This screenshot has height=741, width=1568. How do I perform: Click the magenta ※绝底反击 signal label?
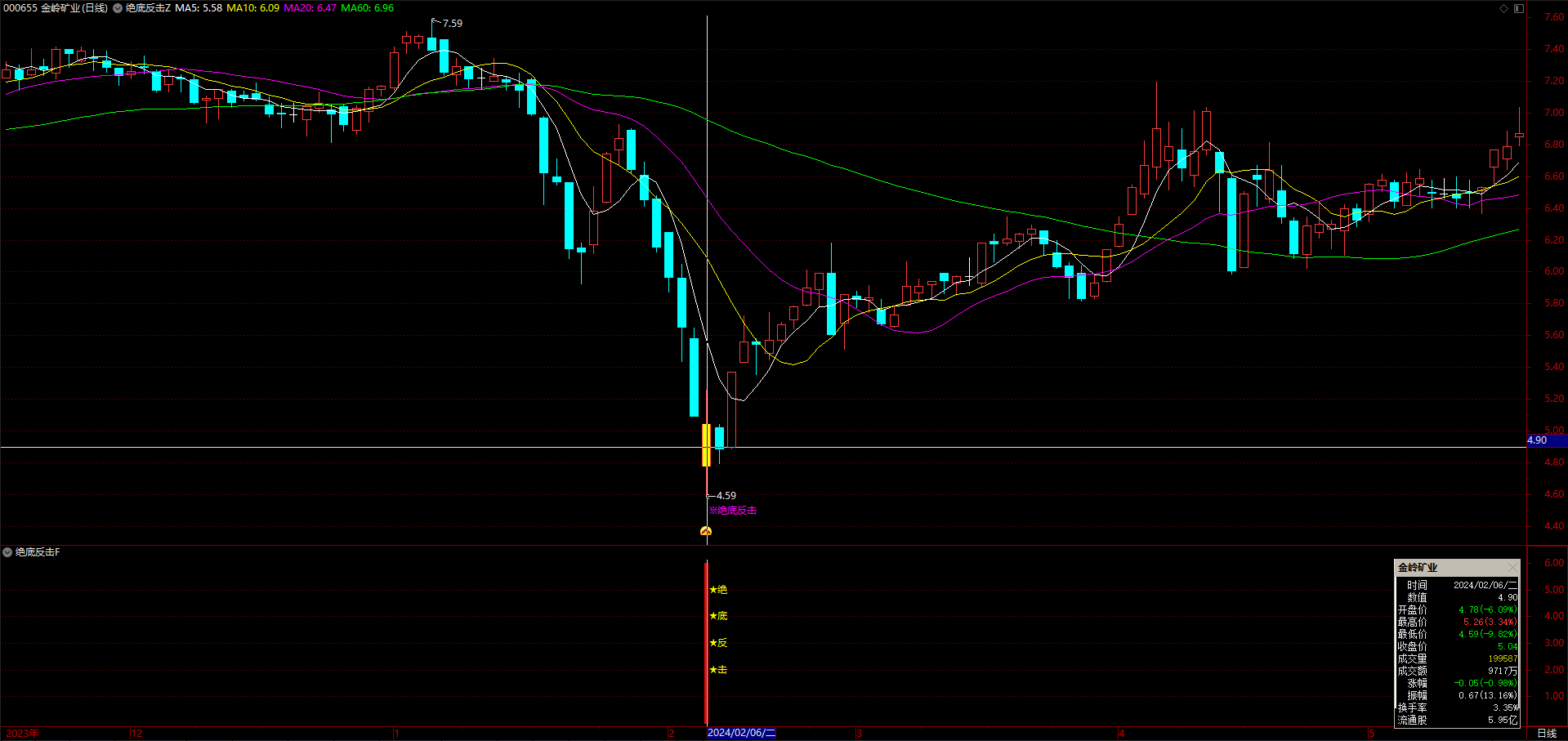click(x=732, y=511)
